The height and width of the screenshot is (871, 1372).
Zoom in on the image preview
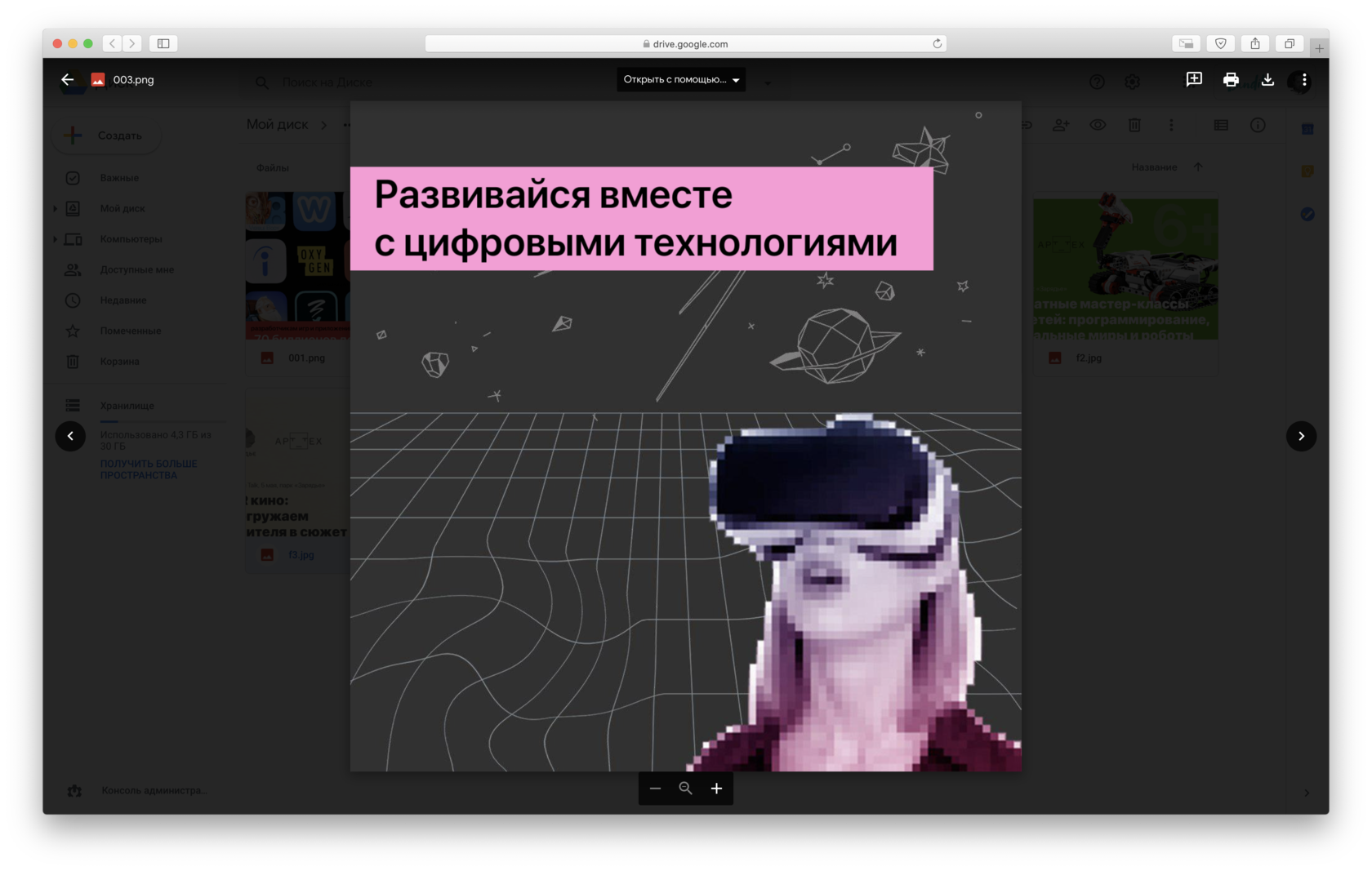(x=716, y=789)
